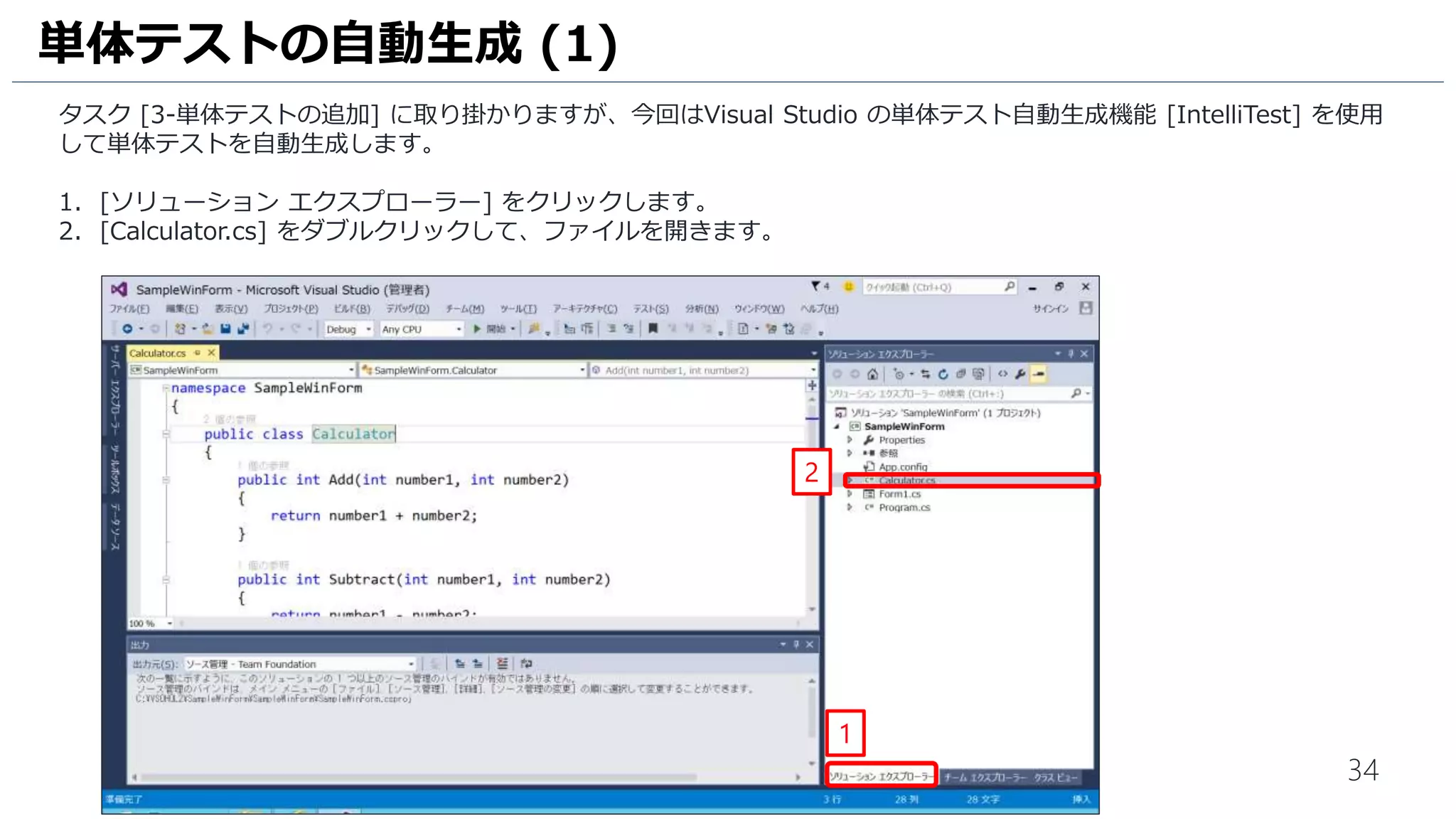Click the Collapse All icon in Solution Explorer
The image size is (1456, 819).
coord(960,374)
